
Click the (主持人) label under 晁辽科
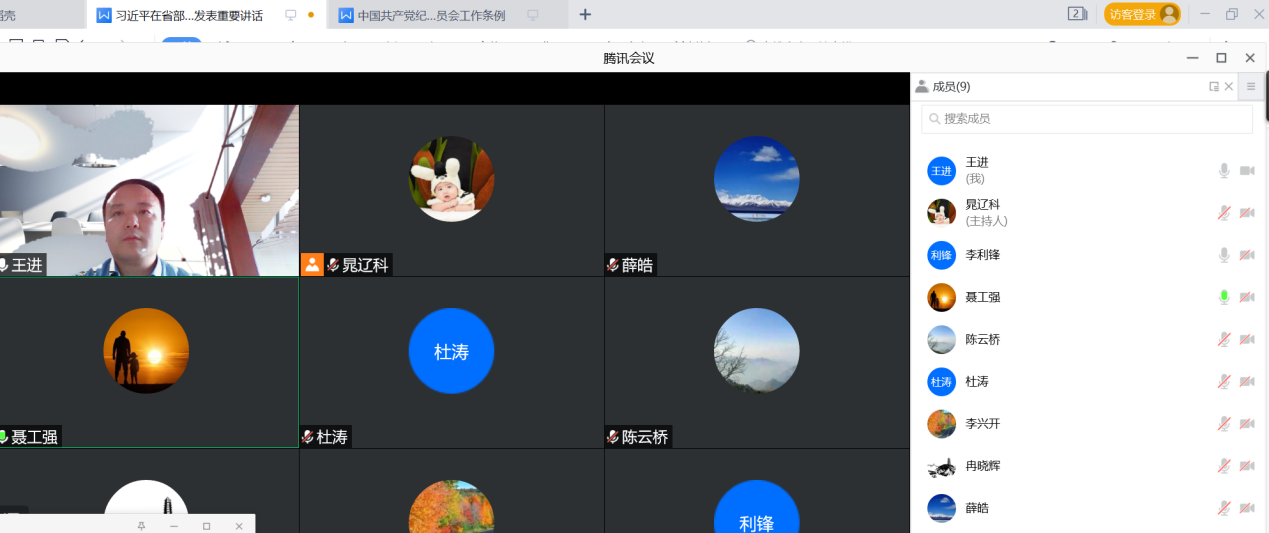986,221
